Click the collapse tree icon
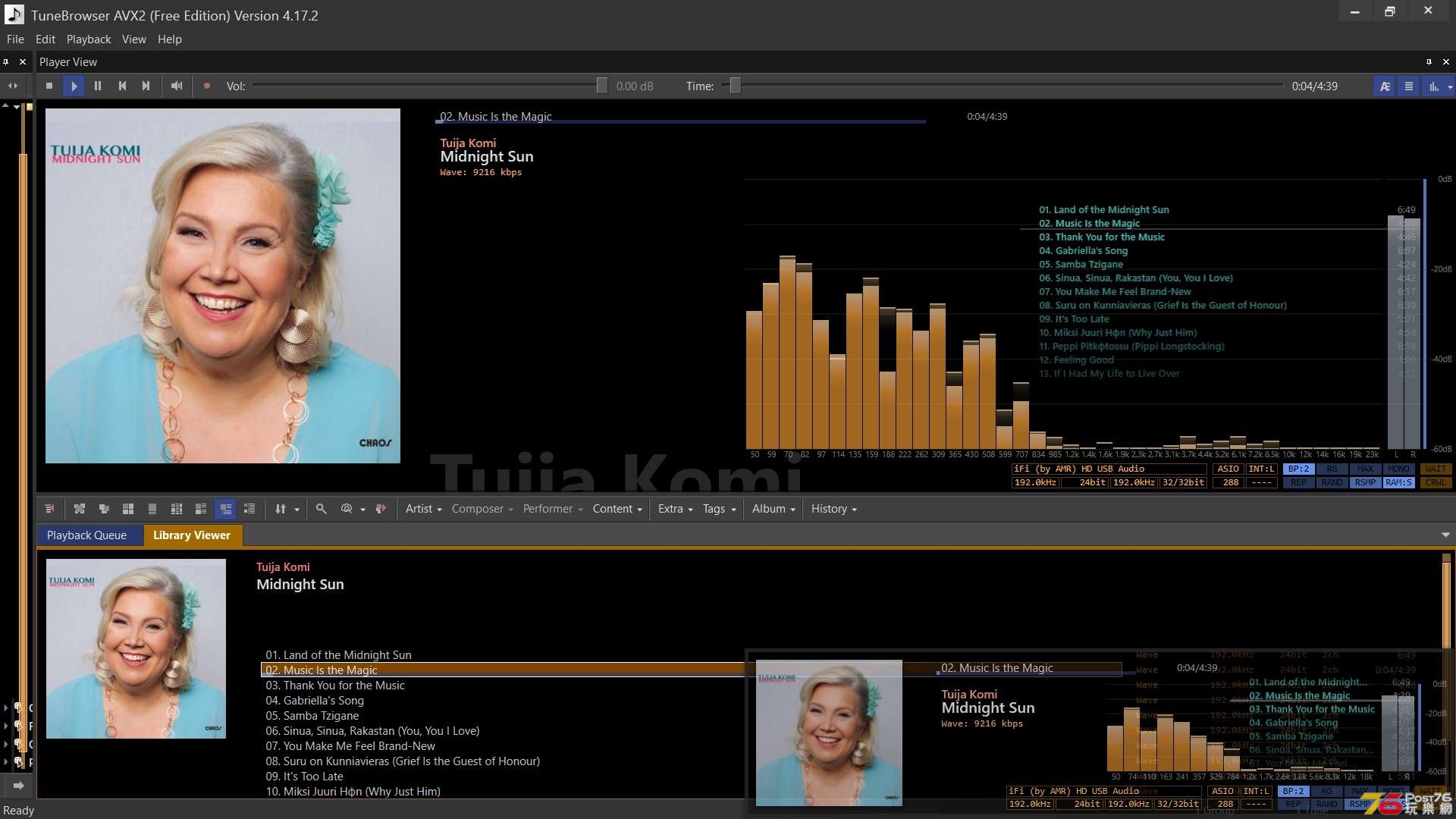Viewport: 1456px width, 819px height. pyautogui.click(x=104, y=509)
